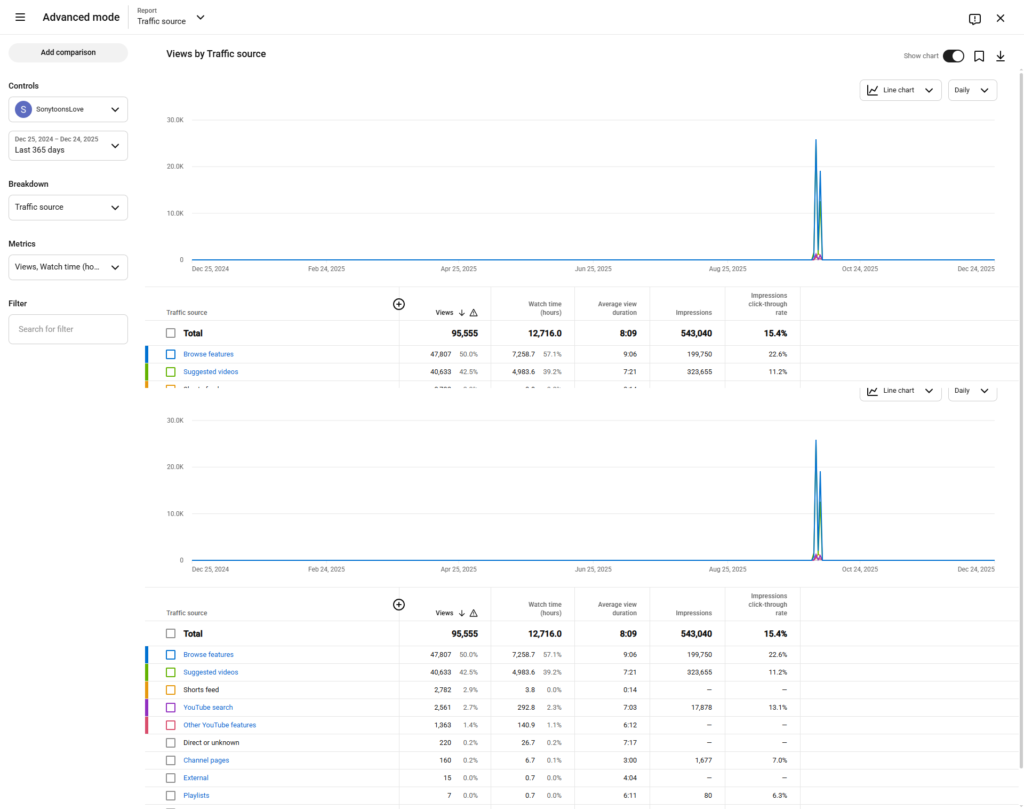The width and height of the screenshot is (1024, 809).
Task: Close the Advanced mode panel
Action: pos(1001,18)
